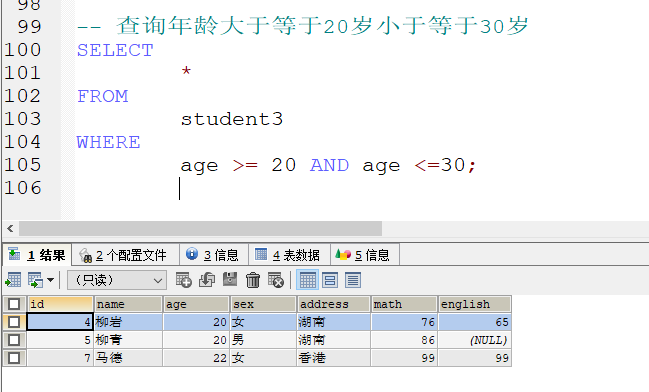
Task: Select the id cell with value 4
Action: [60, 322]
